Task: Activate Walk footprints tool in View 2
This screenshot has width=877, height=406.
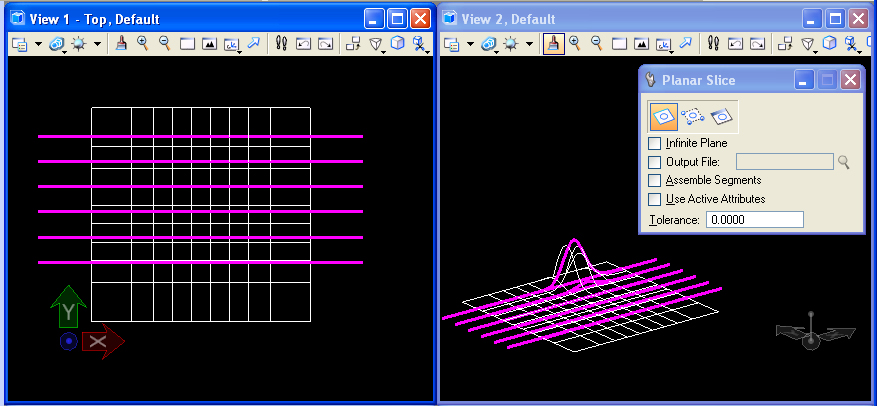Action: click(x=713, y=44)
